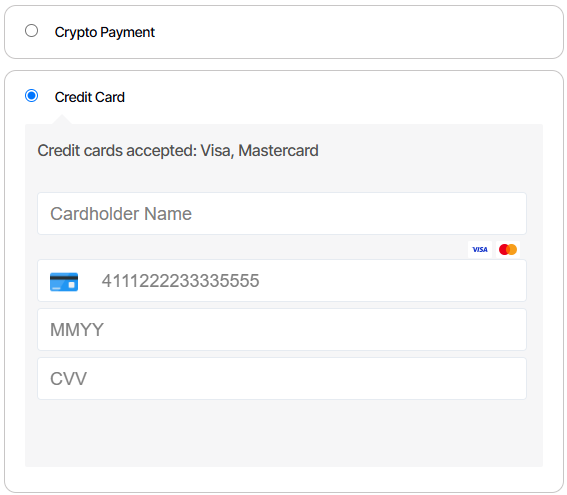Screen dimensions: 567x495
Task: Click the blue credit card icon
Action: 64,282
